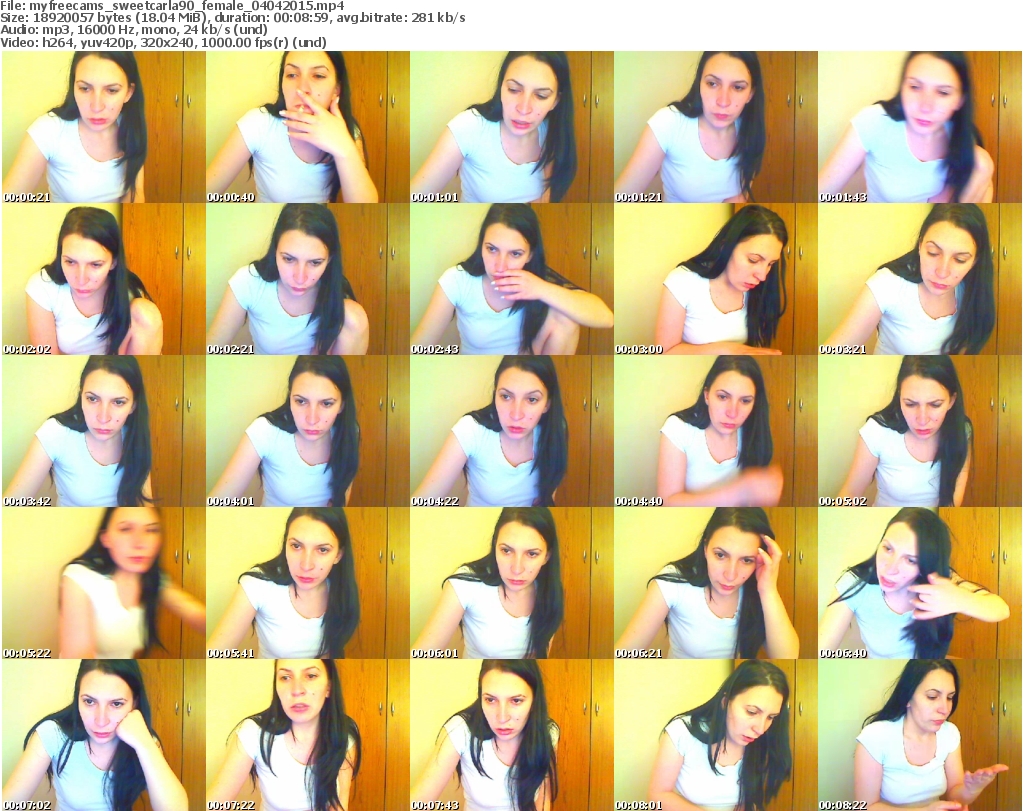Viewport: 1024px width, 811px height.
Task: Select the thumbnail stamped 00:02:21
Action: [308, 279]
